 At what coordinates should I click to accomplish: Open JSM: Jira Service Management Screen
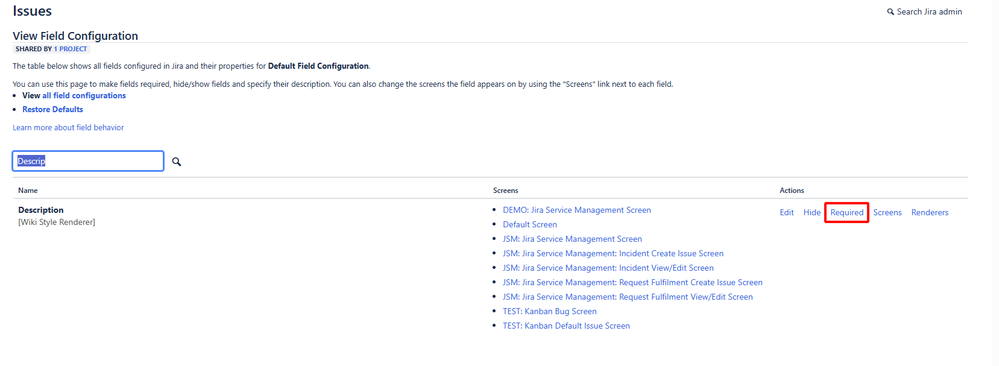point(572,239)
